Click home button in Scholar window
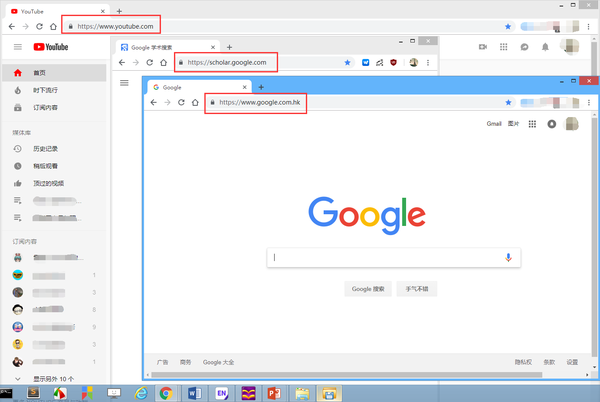This screenshot has width=600, height=402. click(x=163, y=62)
